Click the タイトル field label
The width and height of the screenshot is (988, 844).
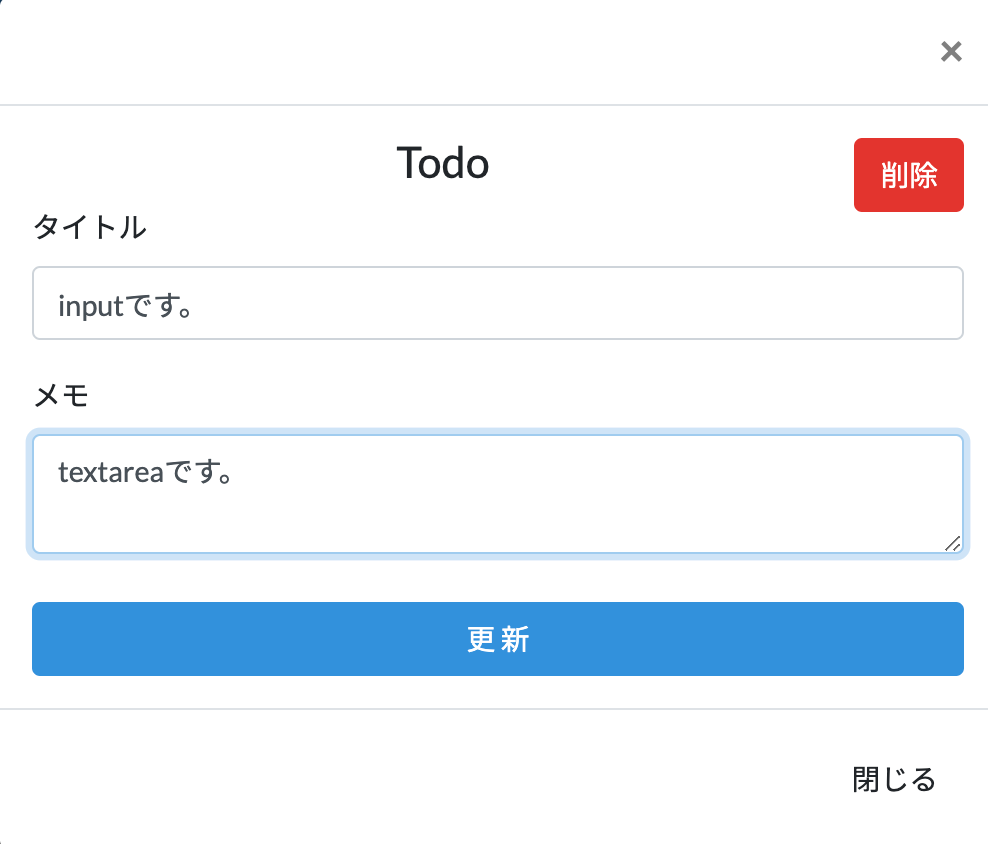tap(90, 228)
